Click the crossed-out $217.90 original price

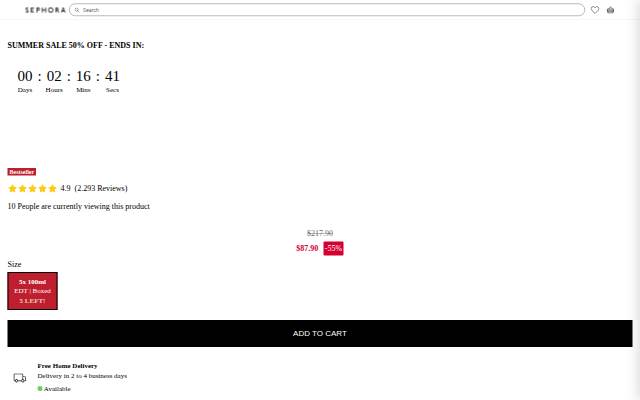pyautogui.click(x=320, y=233)
